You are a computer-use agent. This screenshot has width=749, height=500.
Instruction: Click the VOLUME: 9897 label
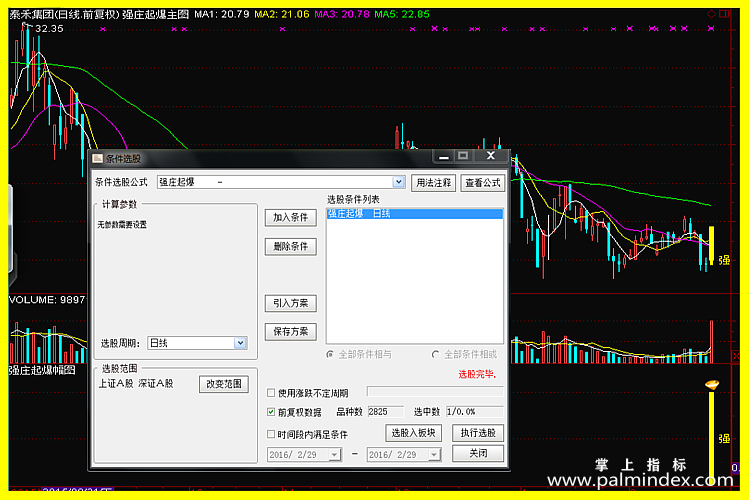47,300
